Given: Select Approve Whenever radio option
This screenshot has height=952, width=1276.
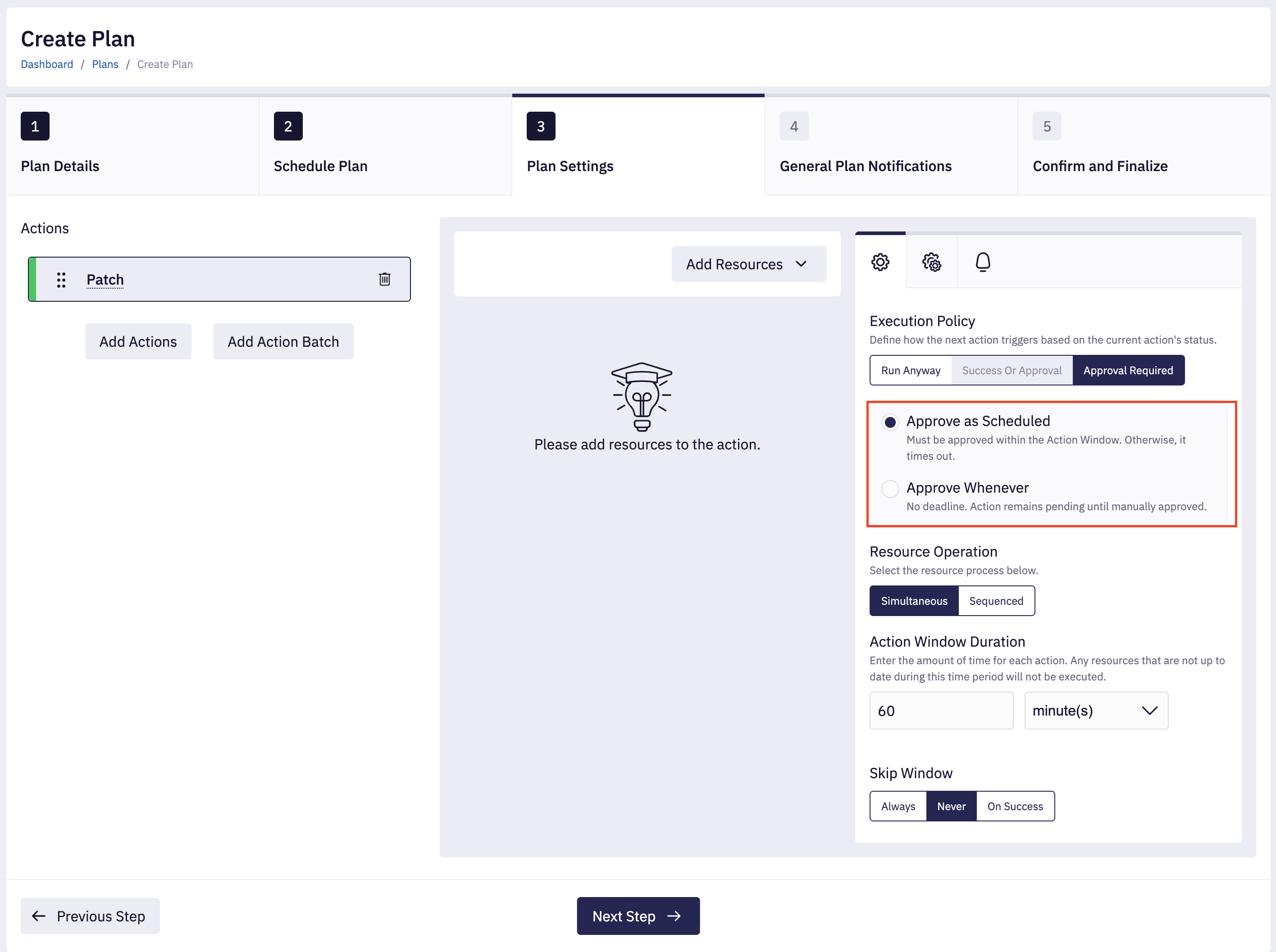Looking at the screenshot, I should (890, 489).
